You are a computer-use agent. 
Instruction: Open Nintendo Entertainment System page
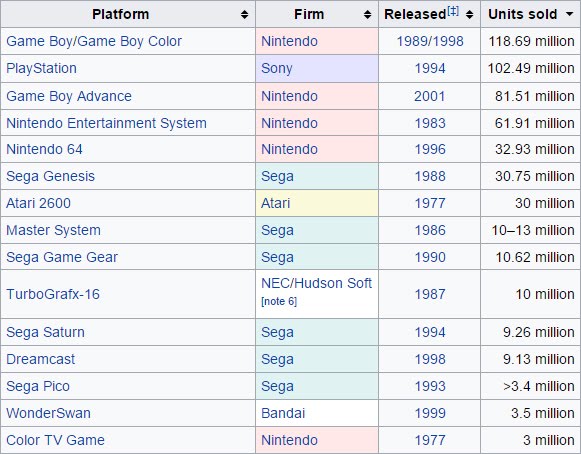(106, 123)
